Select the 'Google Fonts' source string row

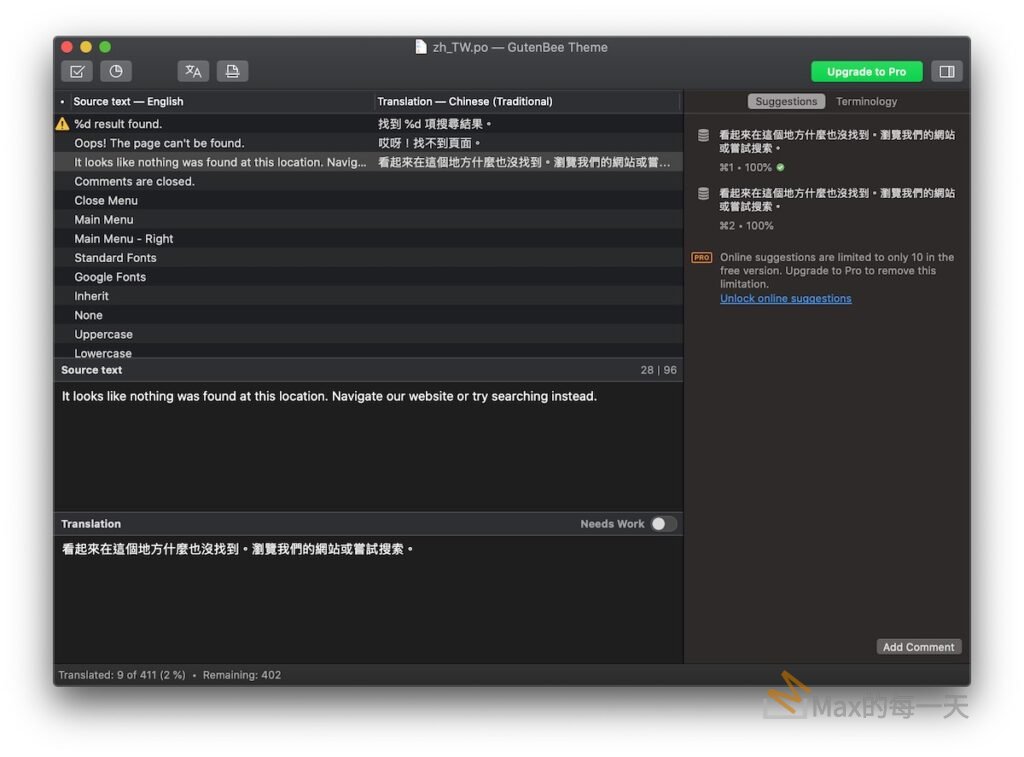[110, 277]
